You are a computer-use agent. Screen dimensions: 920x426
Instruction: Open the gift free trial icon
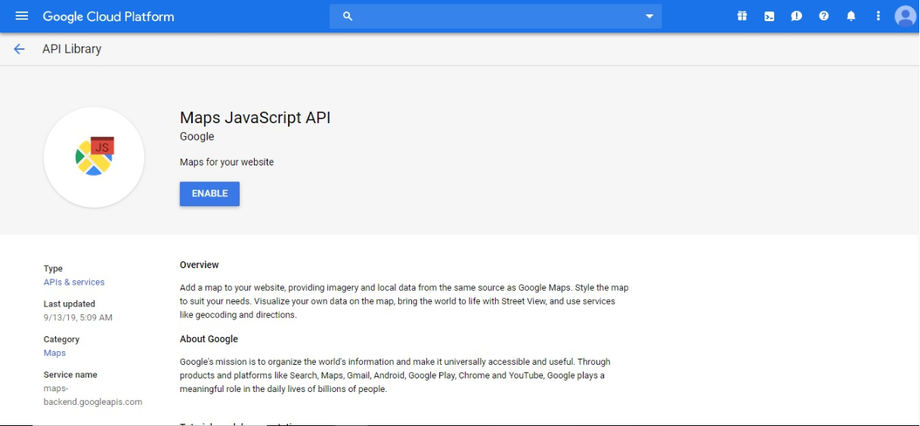click(742, 16)
